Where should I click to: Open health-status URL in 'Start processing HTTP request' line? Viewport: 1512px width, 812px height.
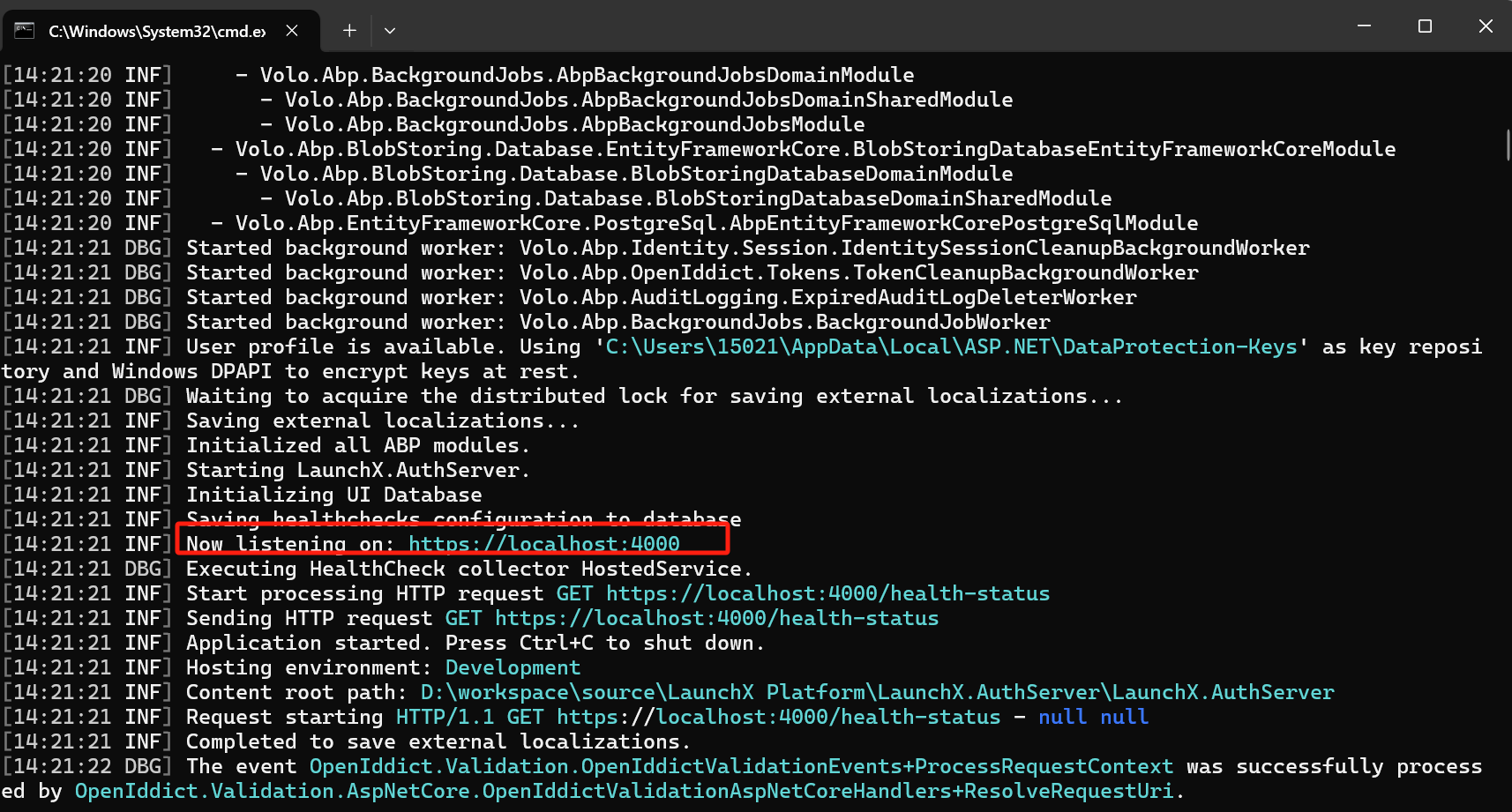(827, 593)
